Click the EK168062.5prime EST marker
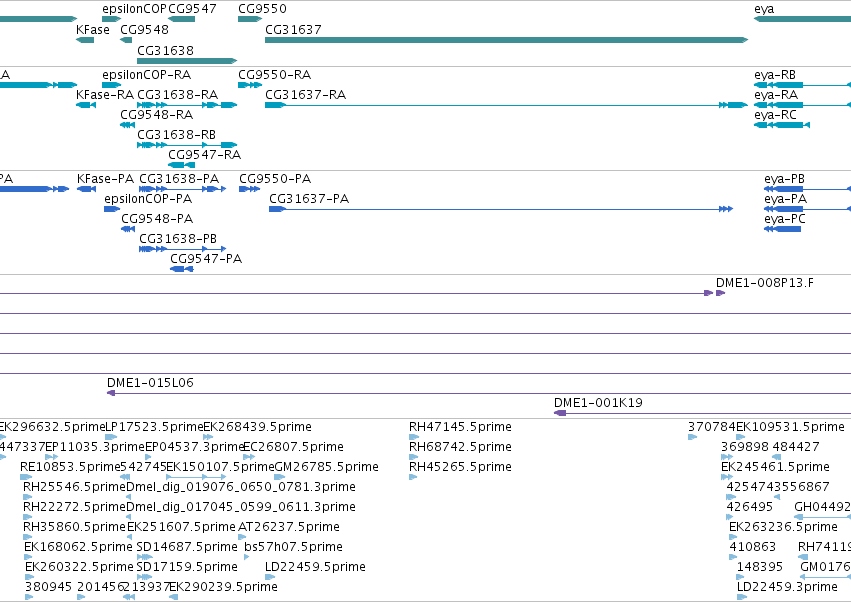The width and height of the screenshot is (851, 602). (x=28, y=557)
